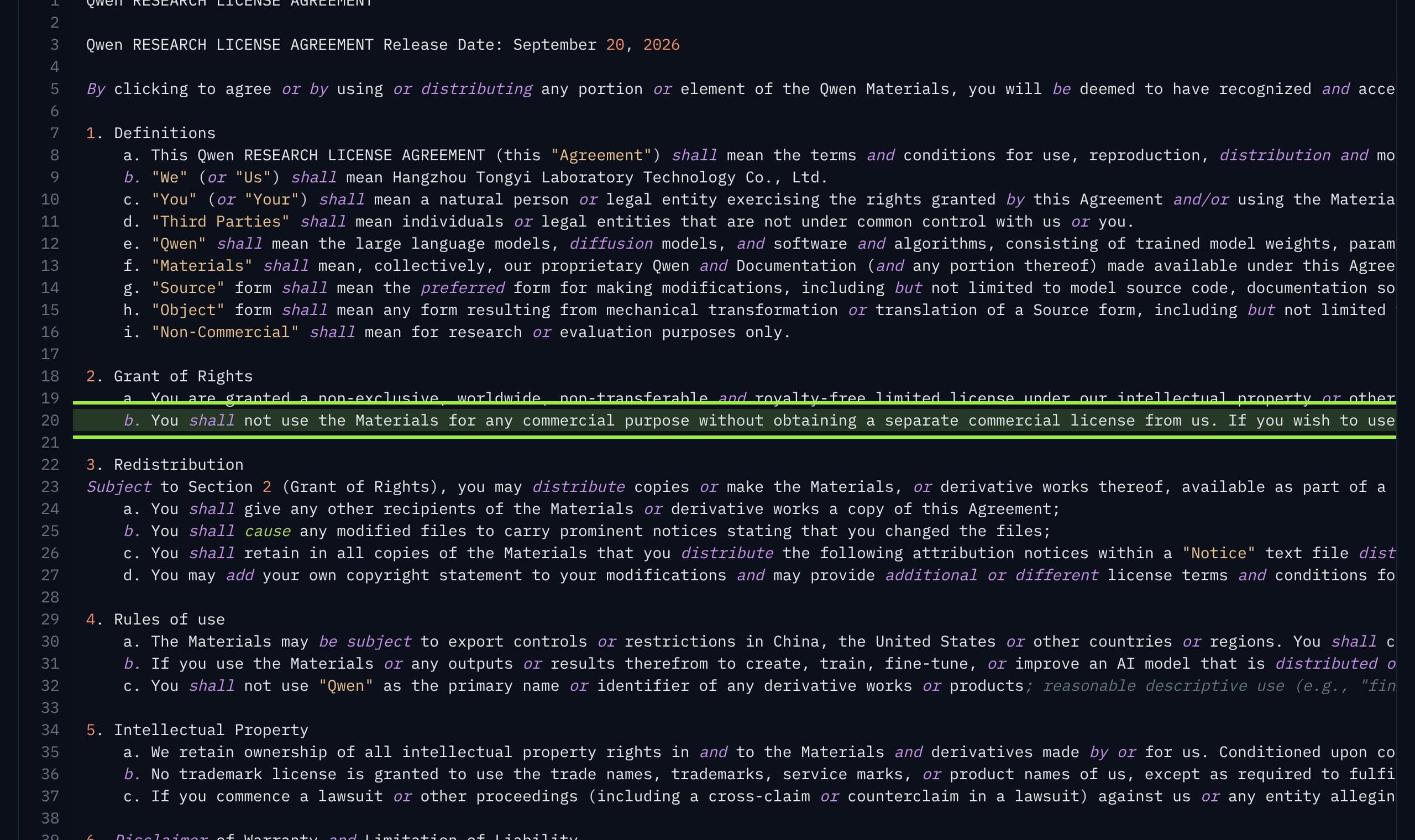Click the heading "2. Grant of Rights"
1415x840 pixels.
tap(169, 376)
